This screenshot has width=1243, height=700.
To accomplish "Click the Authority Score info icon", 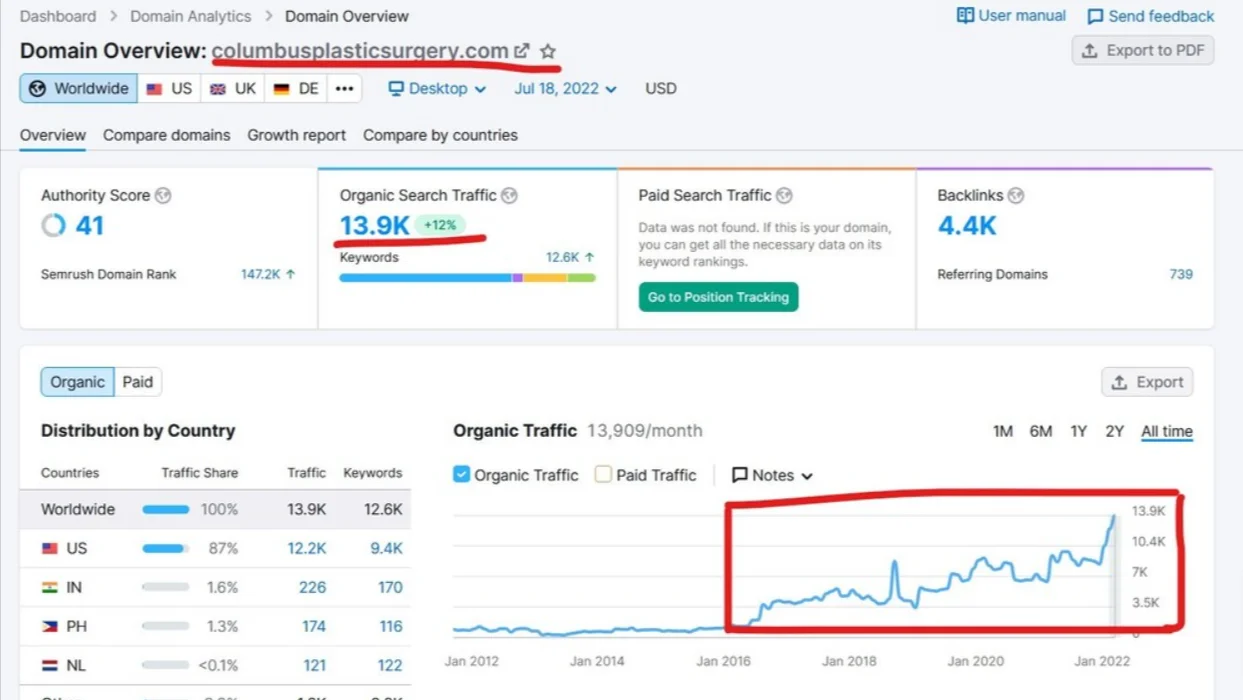I will tap(163, 196).
